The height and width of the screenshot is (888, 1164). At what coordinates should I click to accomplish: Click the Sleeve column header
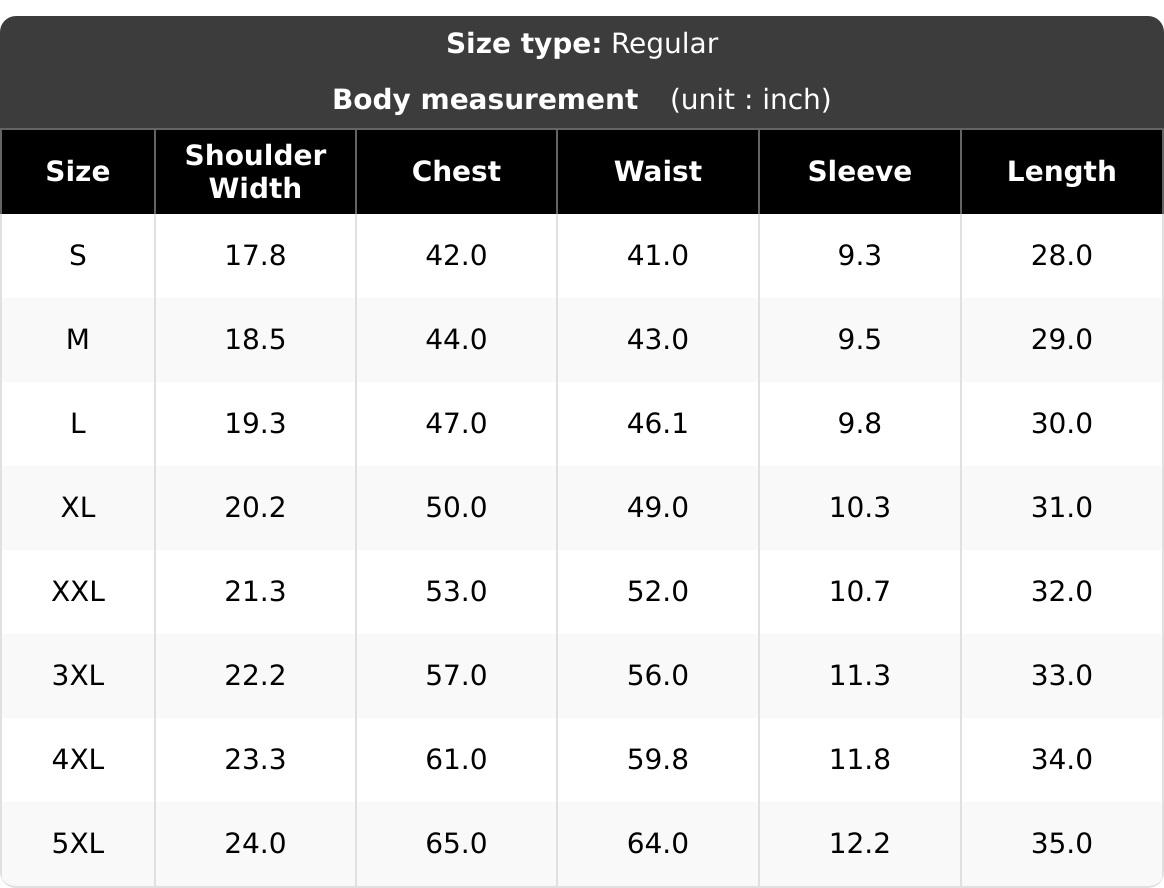pos(860,172)
